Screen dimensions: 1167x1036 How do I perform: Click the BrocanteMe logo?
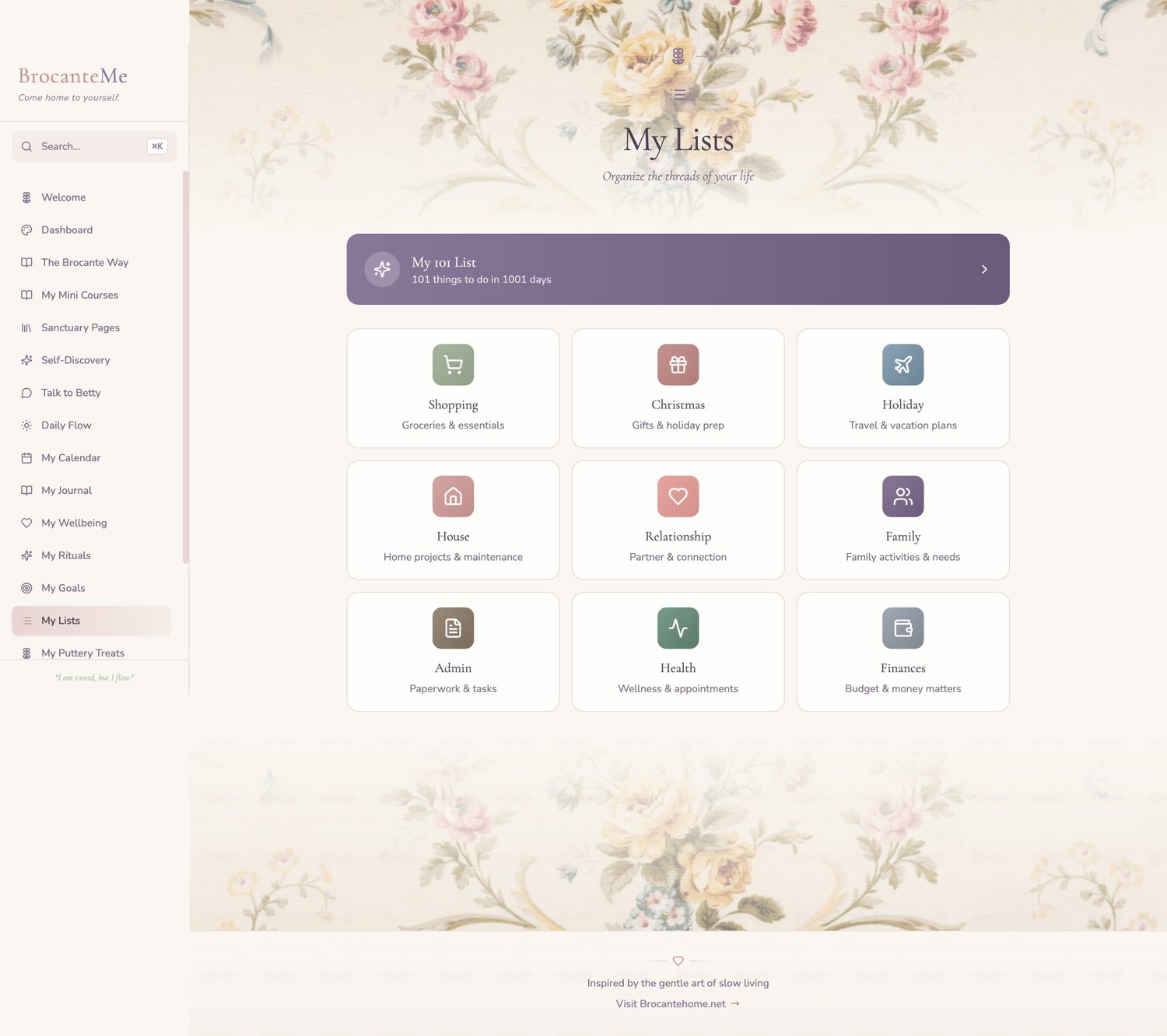(x=72, y=76)
